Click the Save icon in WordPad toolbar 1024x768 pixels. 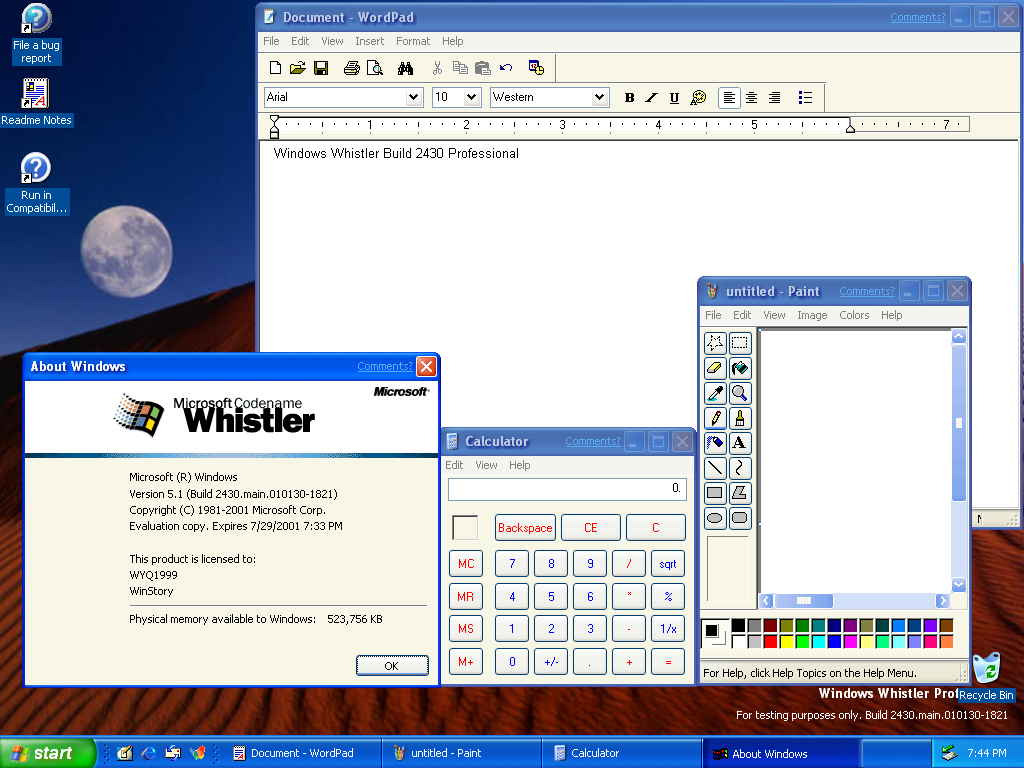(x=321, y=68)
